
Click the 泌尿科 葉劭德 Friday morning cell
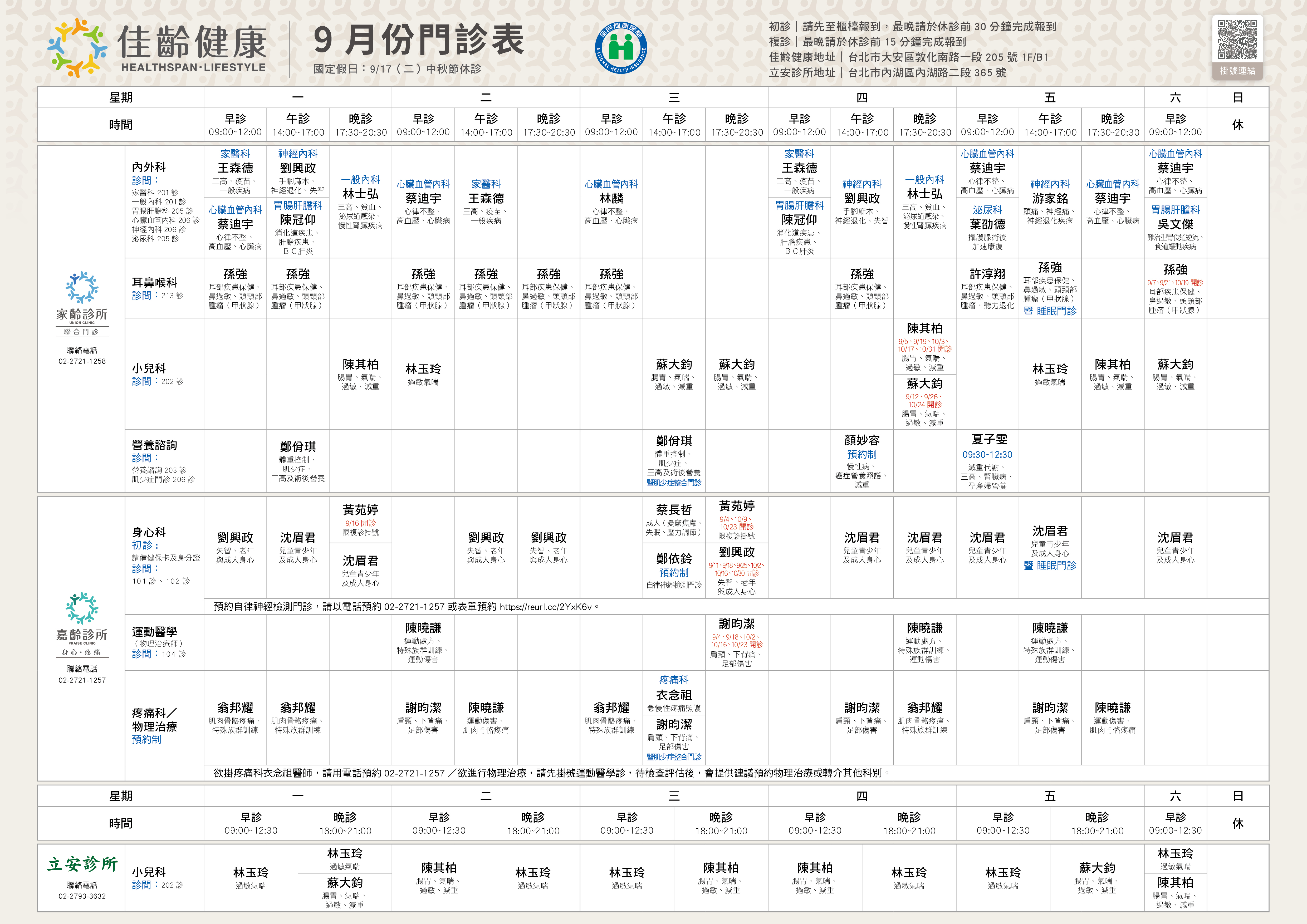pyautogui.click(x=987, y=224)
